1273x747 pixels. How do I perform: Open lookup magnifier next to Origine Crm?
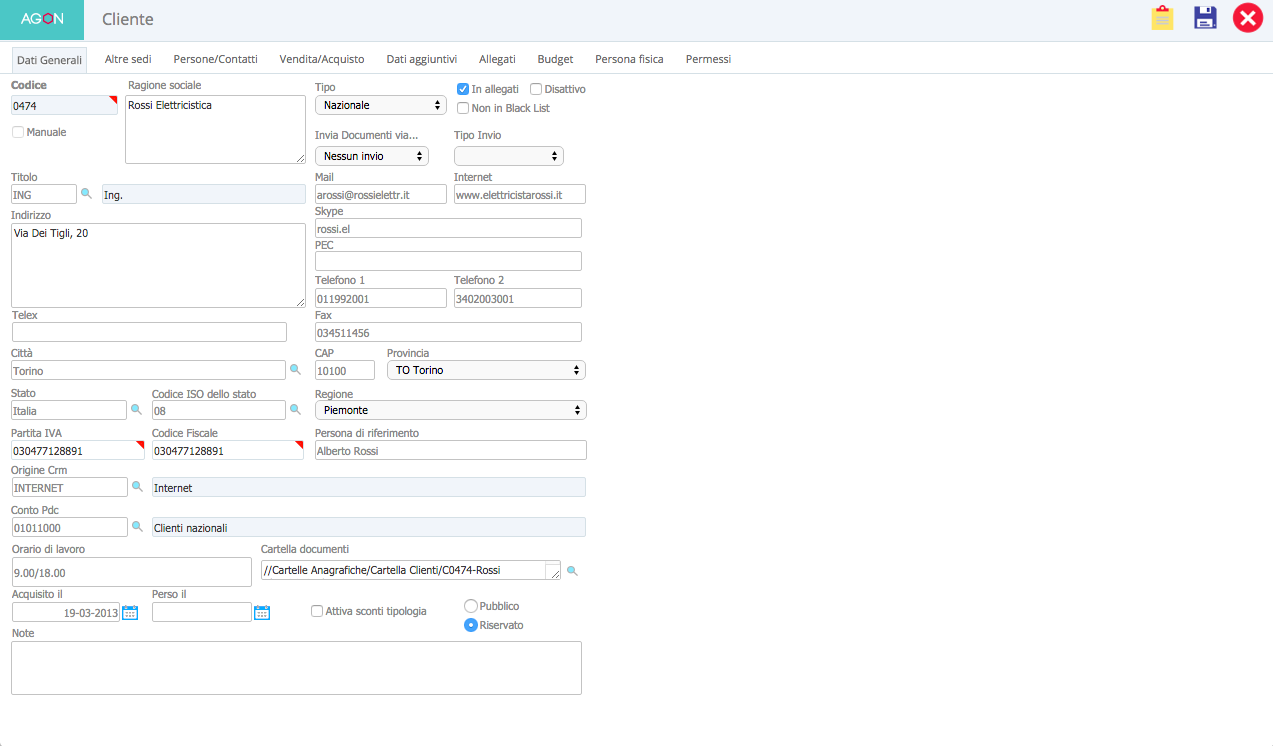point(137,486)
